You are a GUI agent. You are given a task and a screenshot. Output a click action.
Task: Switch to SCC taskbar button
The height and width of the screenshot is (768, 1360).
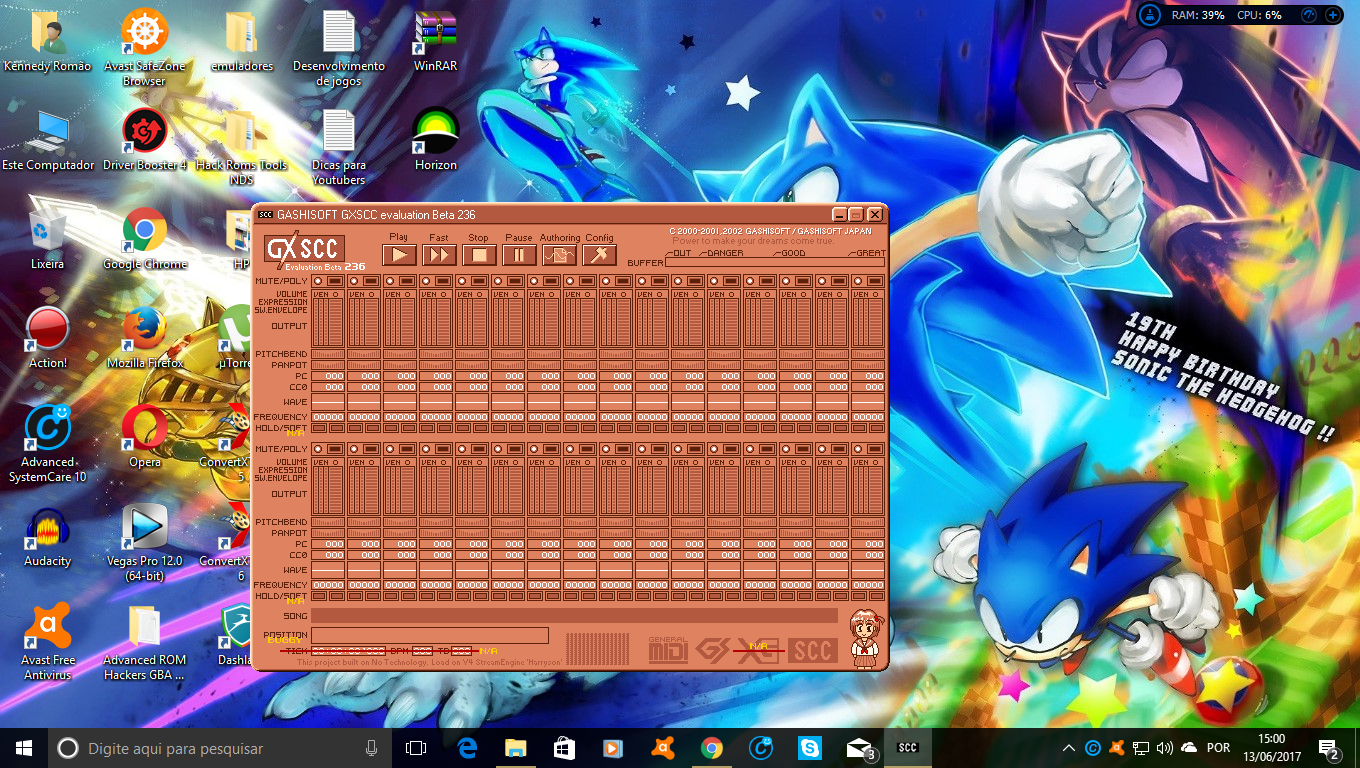coord(908,747)
